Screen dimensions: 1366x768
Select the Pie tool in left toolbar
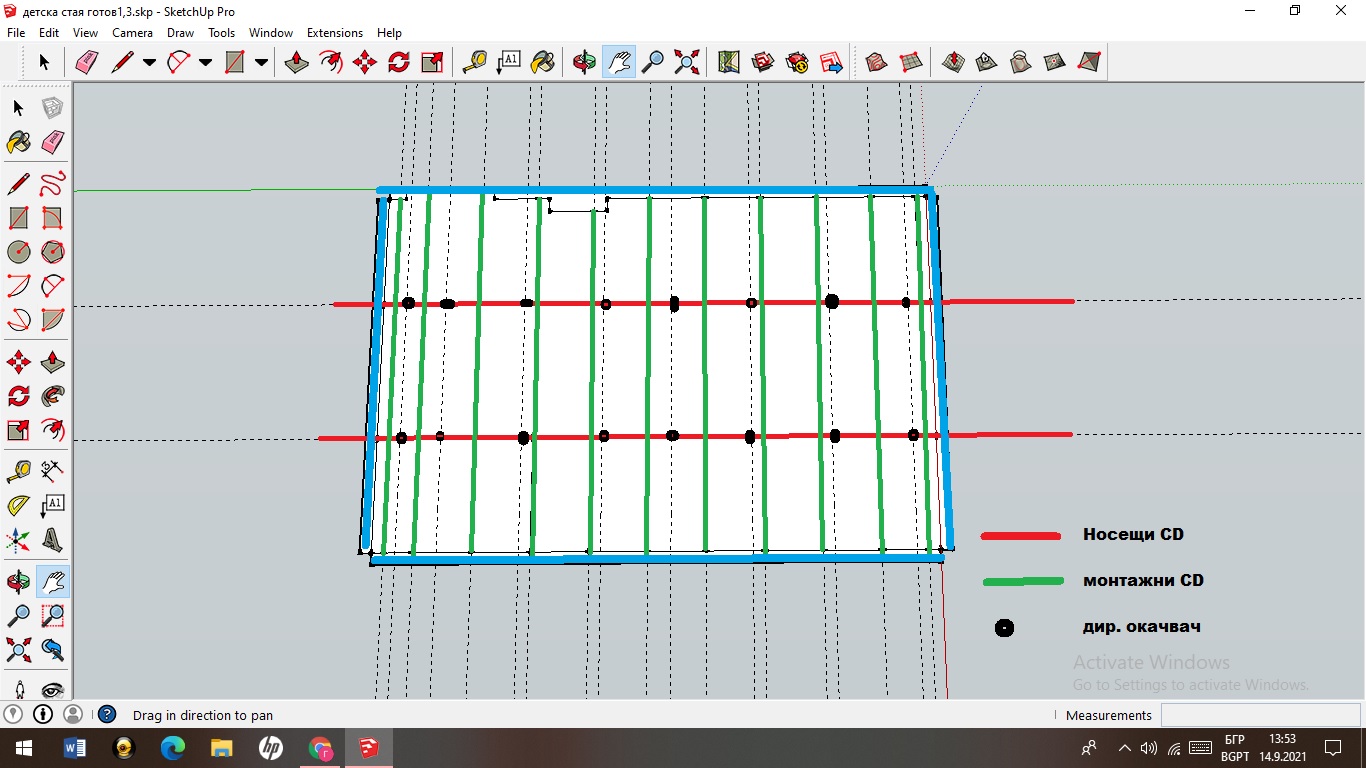click(x=53, y=320)
